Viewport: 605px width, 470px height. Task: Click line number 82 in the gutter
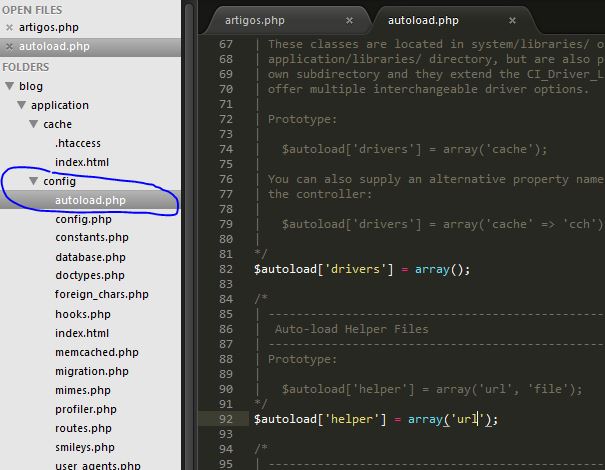(x=226, y=269)
